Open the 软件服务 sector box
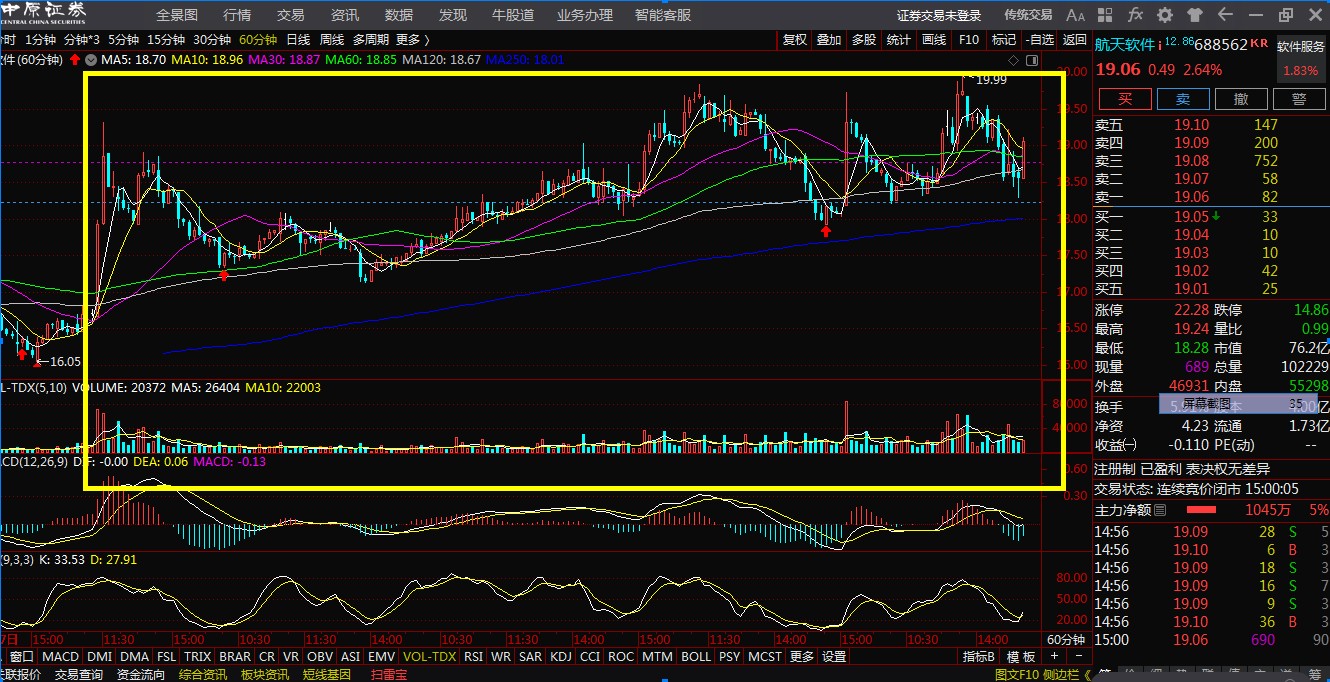The height and width of the screenshot is (682, 1330). tap(1301, 59)
